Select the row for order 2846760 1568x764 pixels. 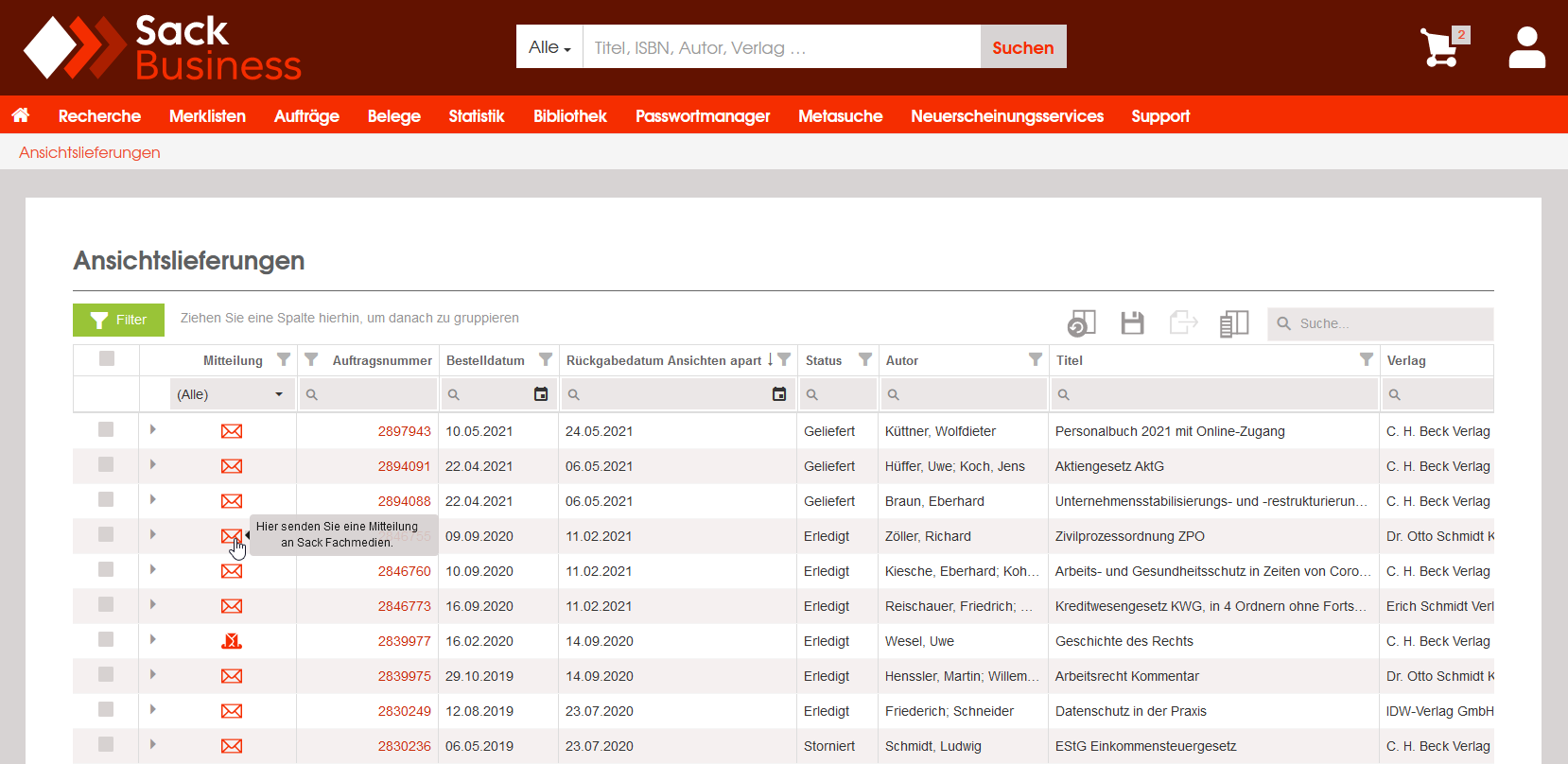tap(106, 569)
